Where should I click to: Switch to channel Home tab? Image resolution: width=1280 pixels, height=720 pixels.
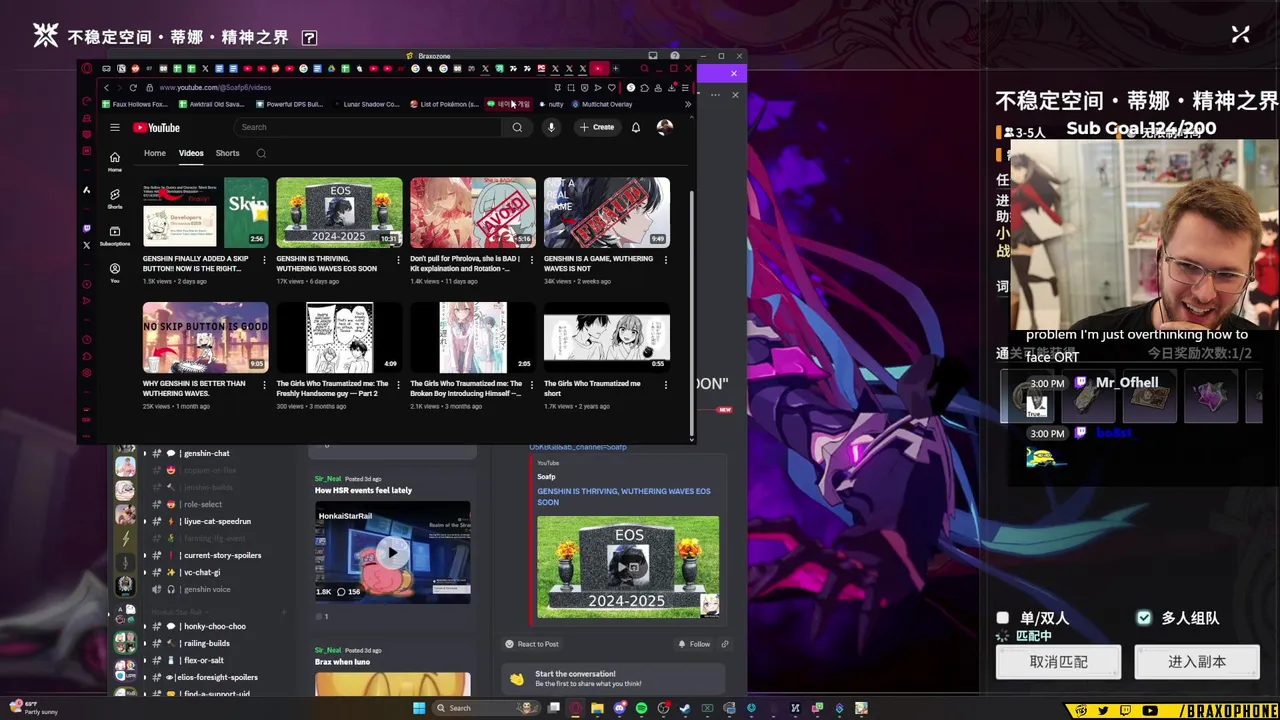(155, 153)
